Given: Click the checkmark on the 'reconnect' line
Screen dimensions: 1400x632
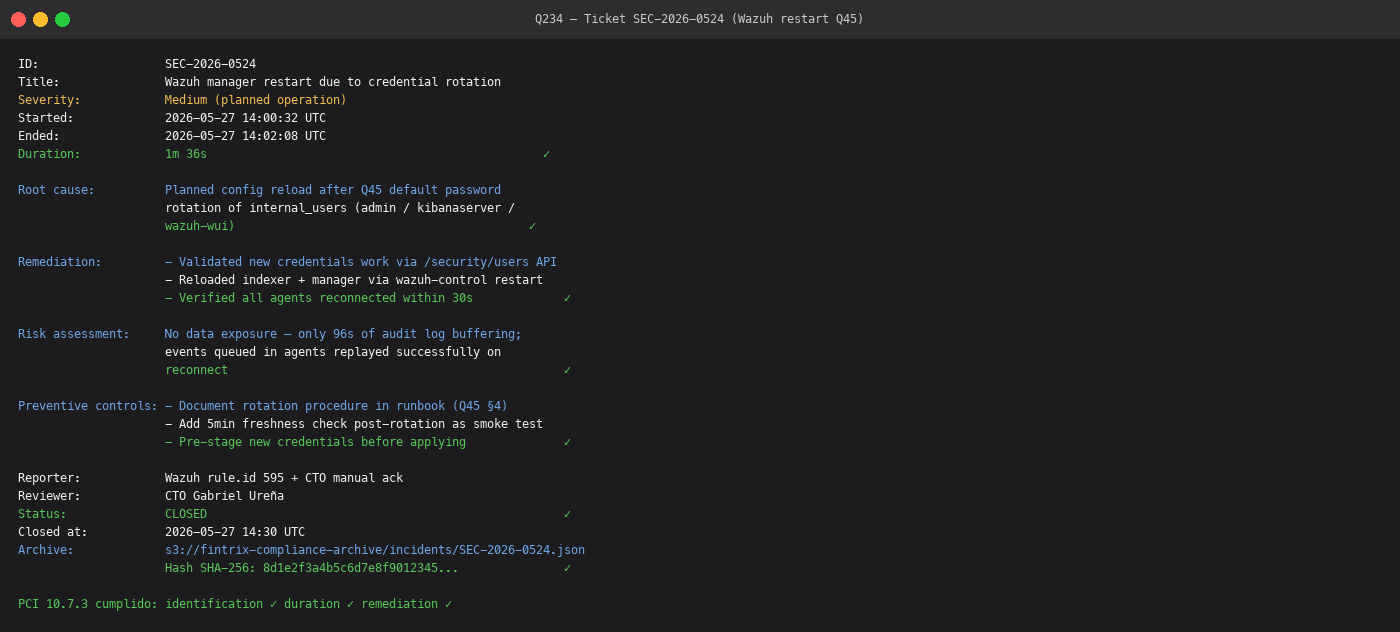Looking at the screenshot, I should 567,370.
